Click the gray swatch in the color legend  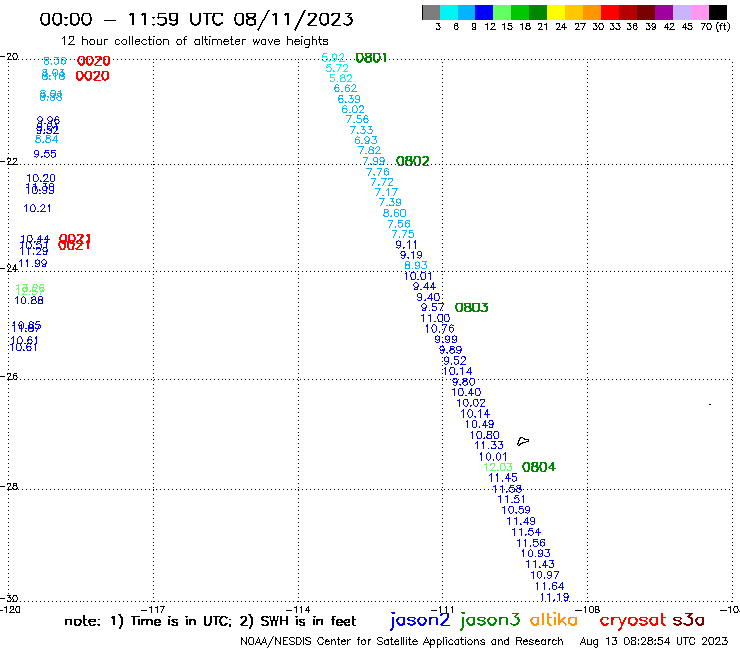pos(431,12)
